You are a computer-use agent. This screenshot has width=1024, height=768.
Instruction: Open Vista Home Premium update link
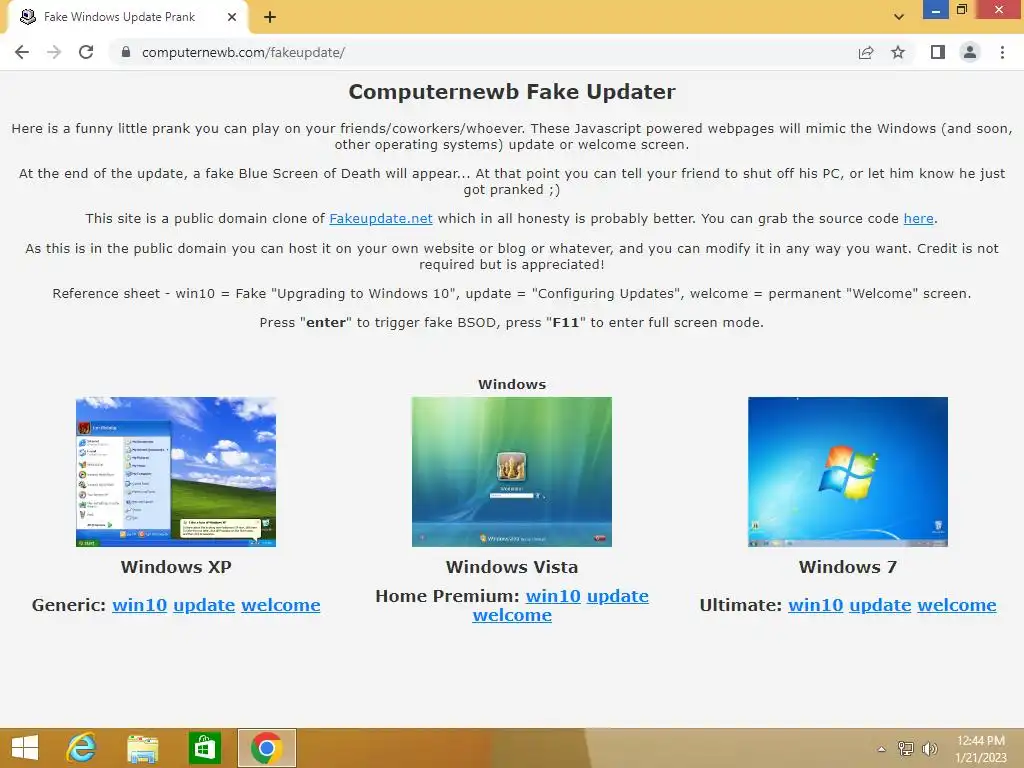click(x=618, y=596)
